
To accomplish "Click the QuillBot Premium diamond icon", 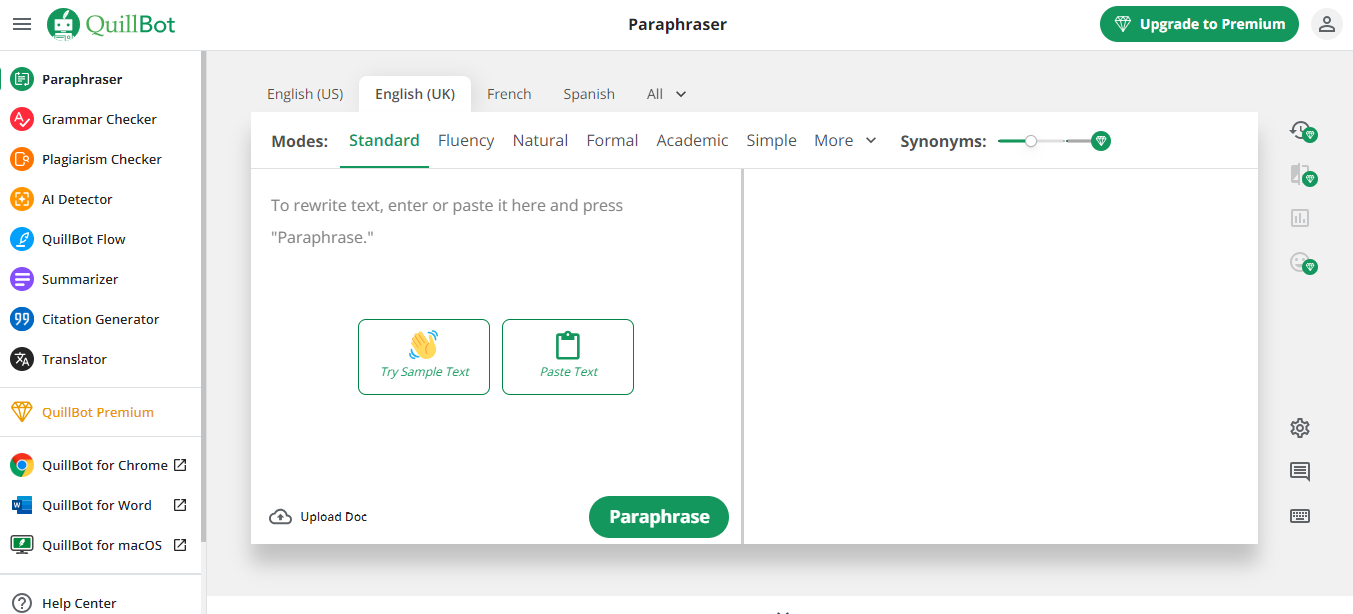I will (x=22, y=412).
